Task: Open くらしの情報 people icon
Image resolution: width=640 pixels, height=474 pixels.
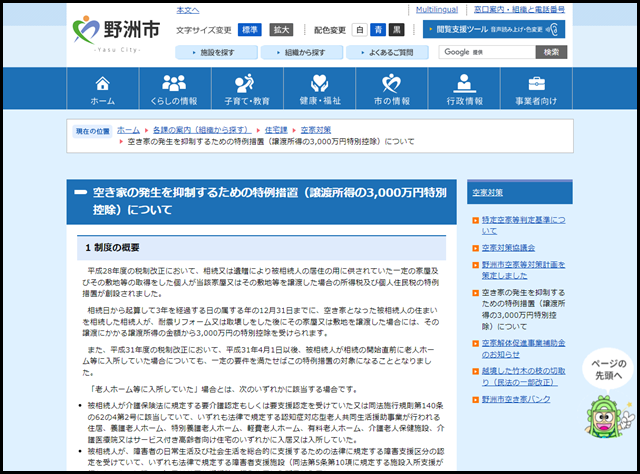Action: 174,84
